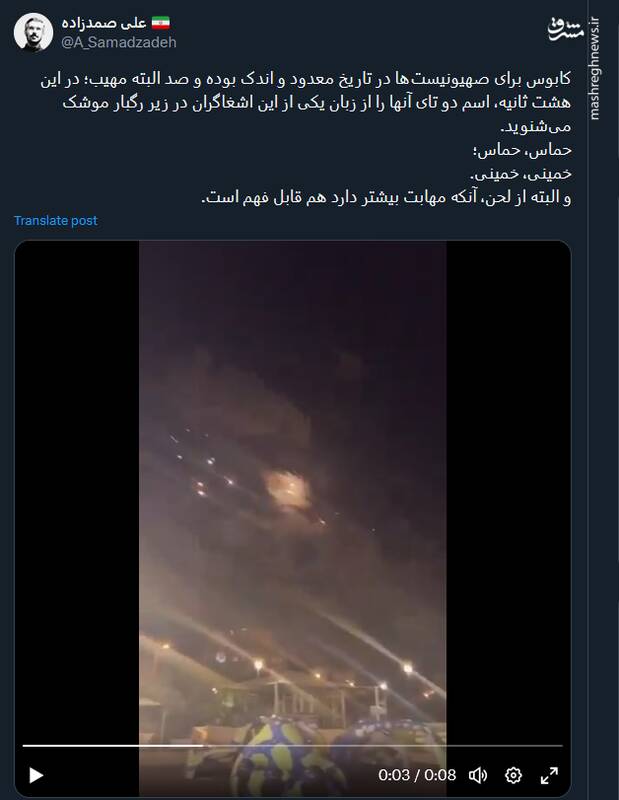Viewport: 619px width, 800px height.
Task: Open the author's display name علی صمدزاده
Action: 104,23
